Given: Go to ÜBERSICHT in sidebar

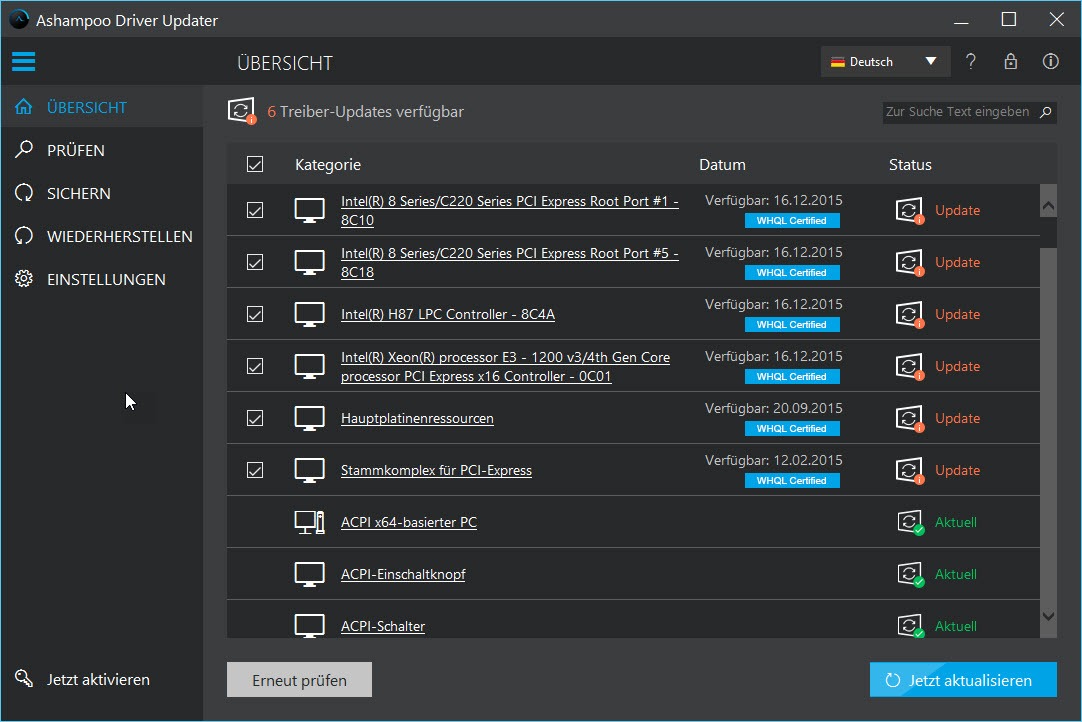Looking at the screenshot, I should click(102, 107).
